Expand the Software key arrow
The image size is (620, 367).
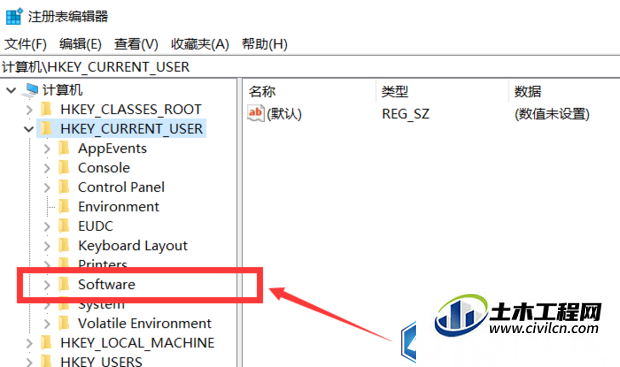47,284
